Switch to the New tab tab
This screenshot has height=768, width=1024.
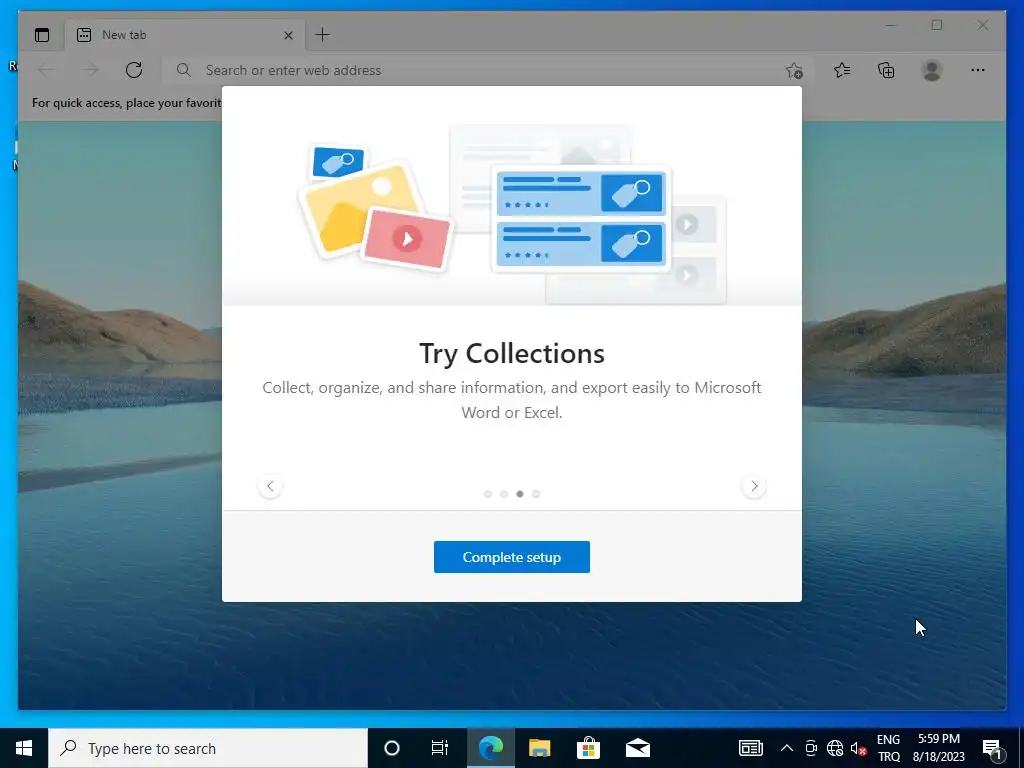point(184,35)
